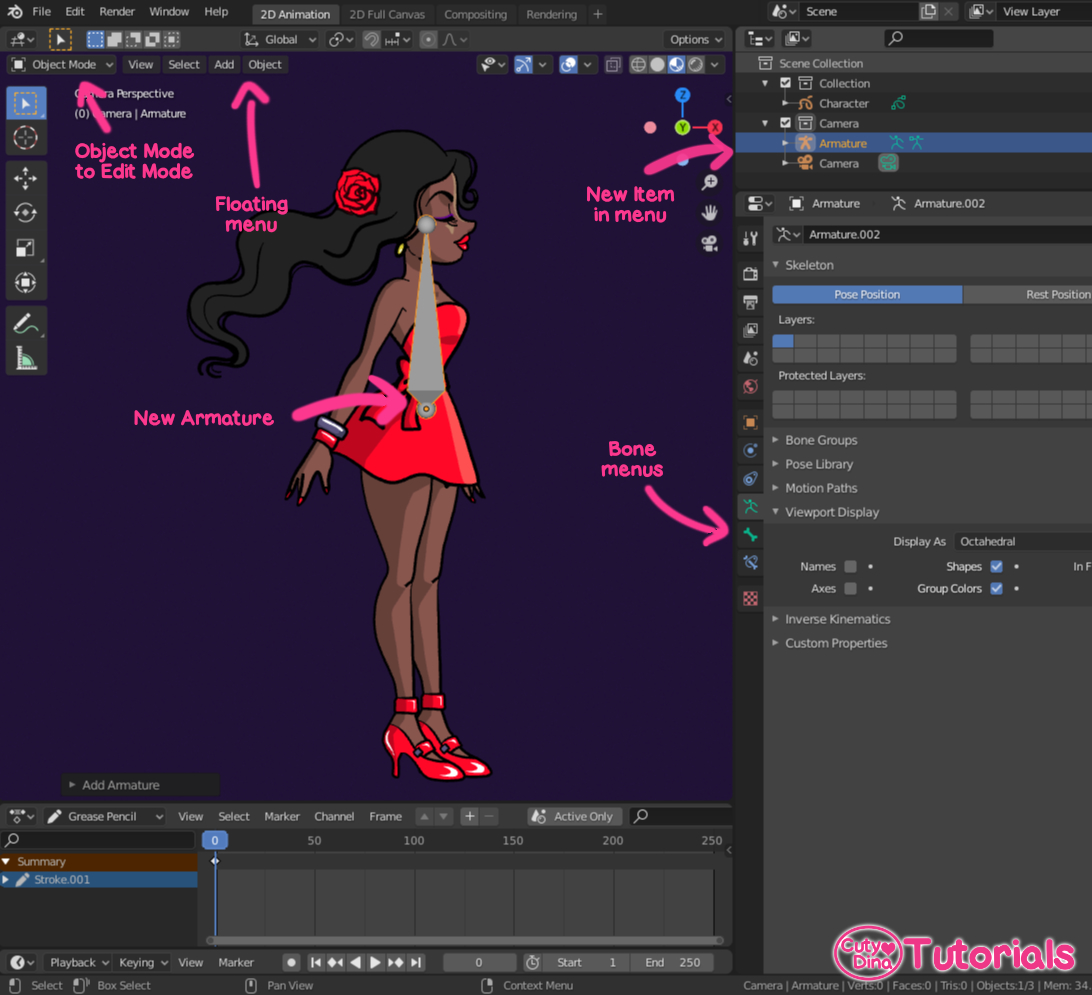Click the Outliner search field
Viewport: 1092px width, 995px height.
tap(937, 37)
